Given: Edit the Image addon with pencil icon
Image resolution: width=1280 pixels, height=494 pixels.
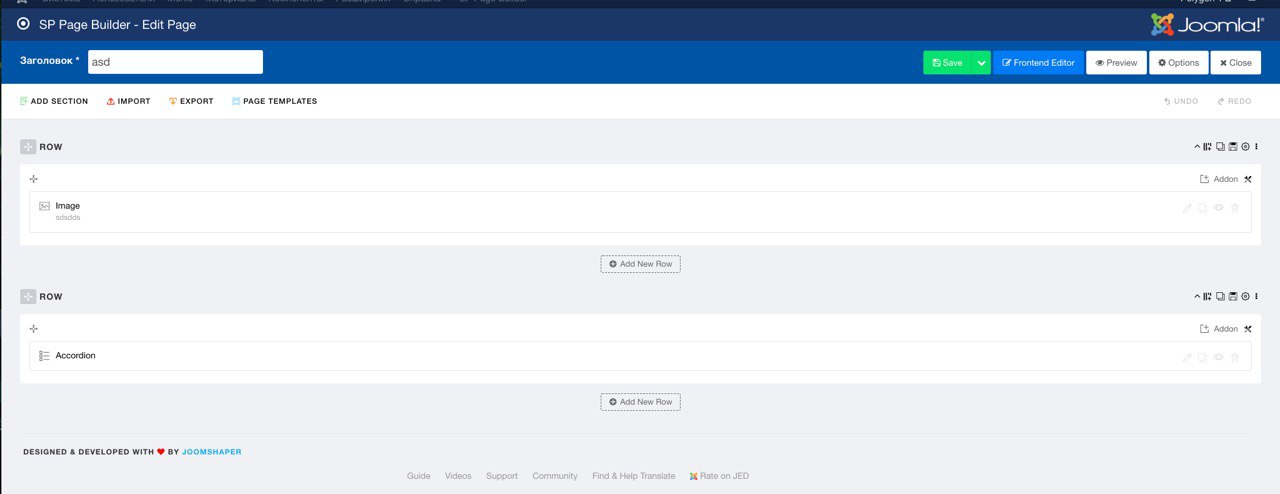Looking at the screenshot, I should (x=1187, y=208).
